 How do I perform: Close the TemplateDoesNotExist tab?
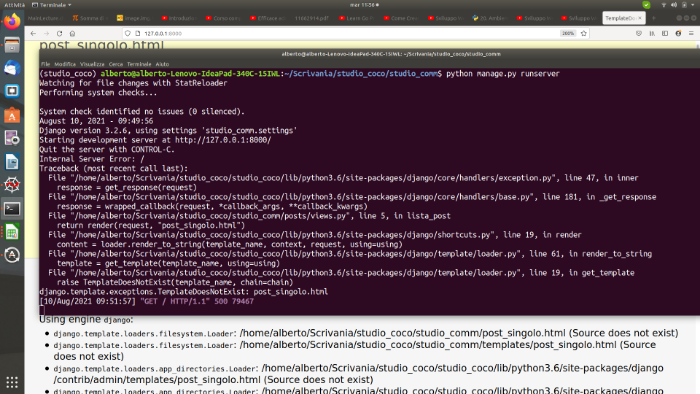coord(640,18)
